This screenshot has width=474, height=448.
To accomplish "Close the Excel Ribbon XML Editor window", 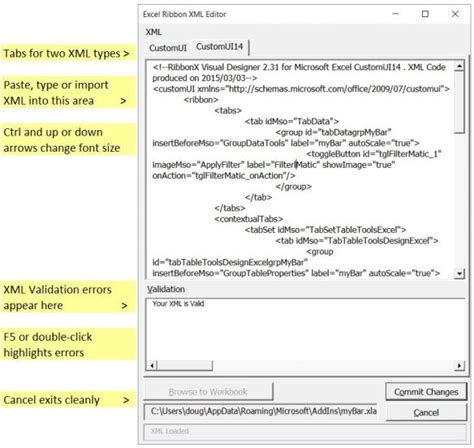I will point(455,14).
